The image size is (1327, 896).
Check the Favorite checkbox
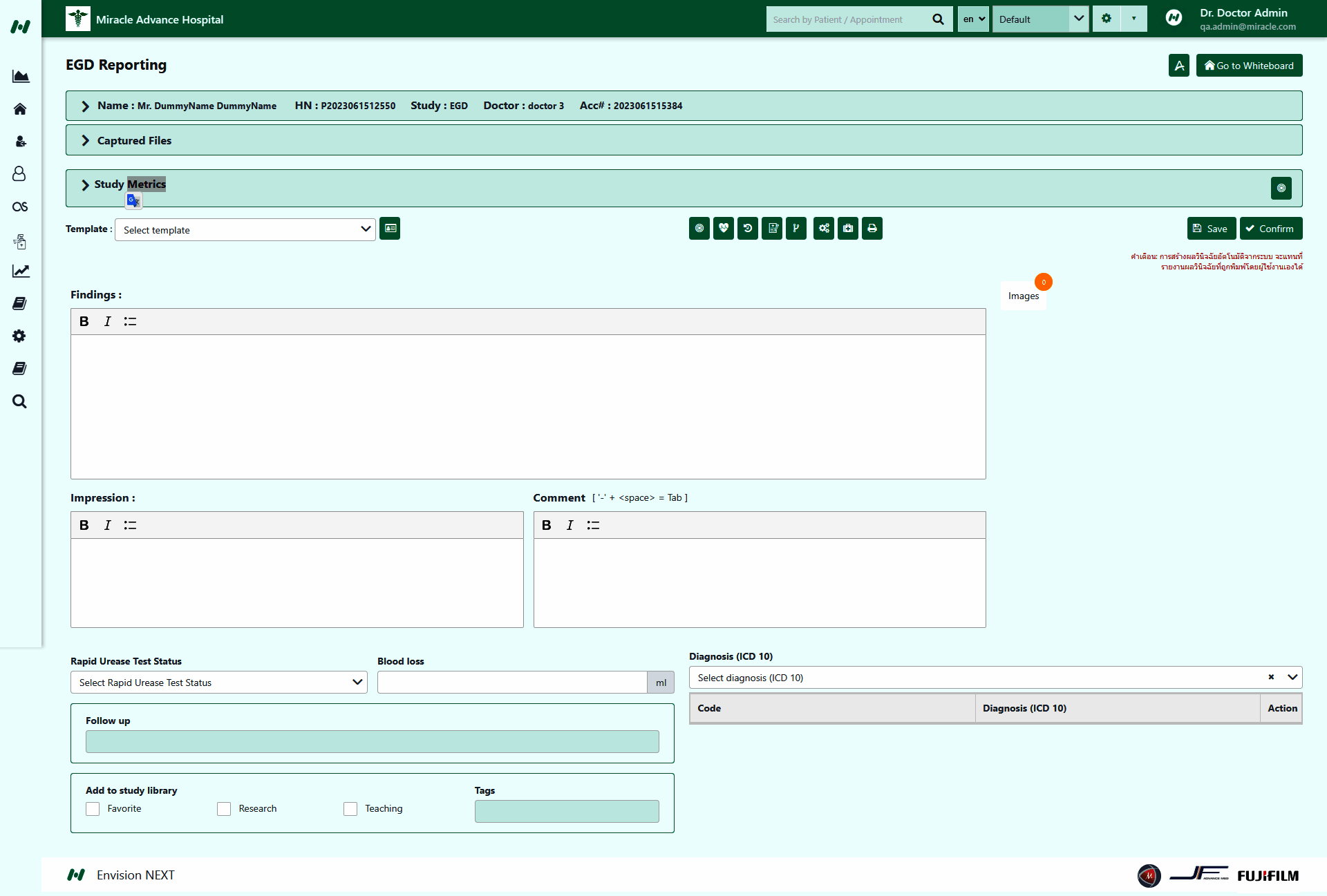[93, 809]
